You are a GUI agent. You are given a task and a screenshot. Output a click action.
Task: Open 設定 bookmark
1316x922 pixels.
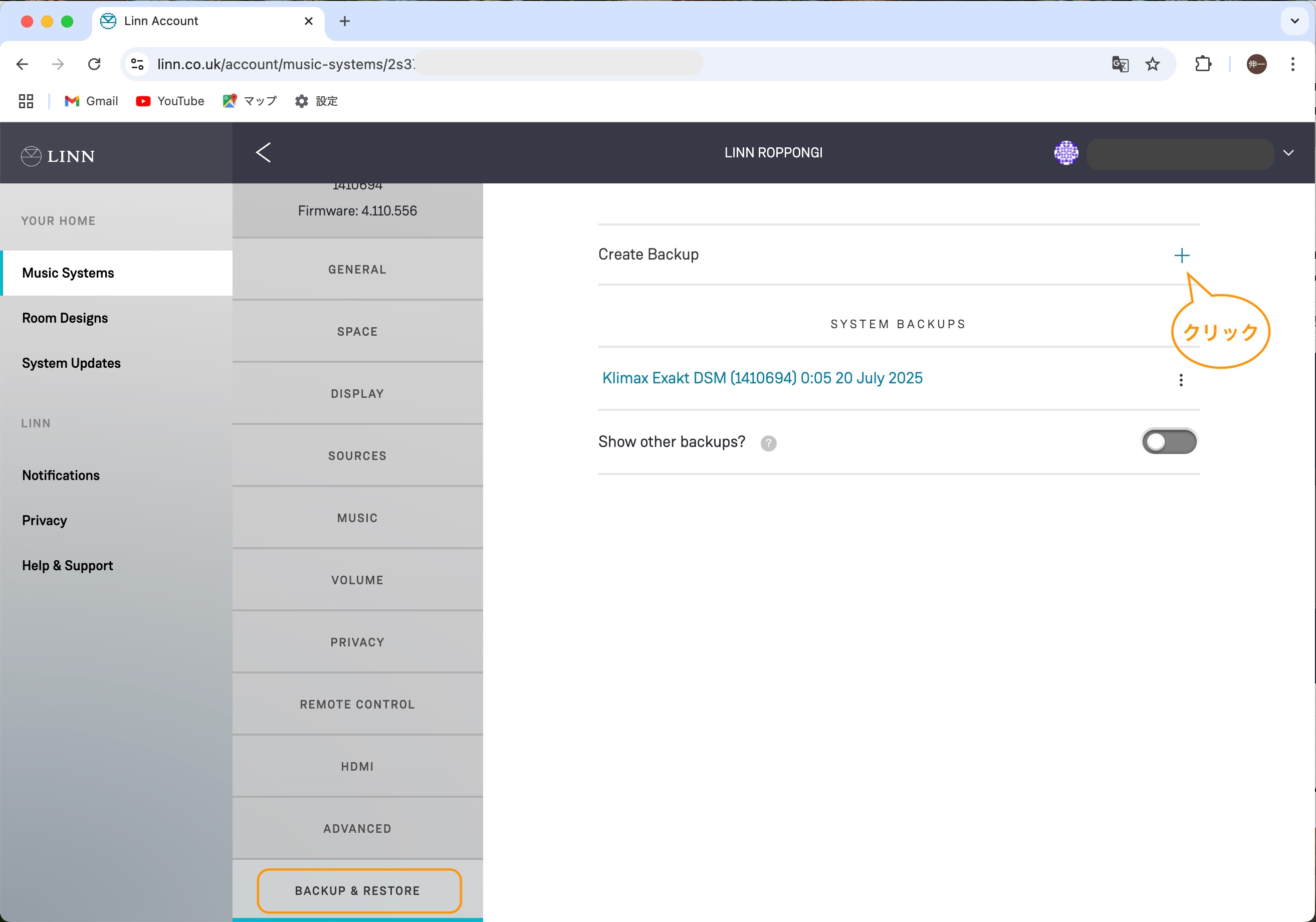[x=316, y=101]
